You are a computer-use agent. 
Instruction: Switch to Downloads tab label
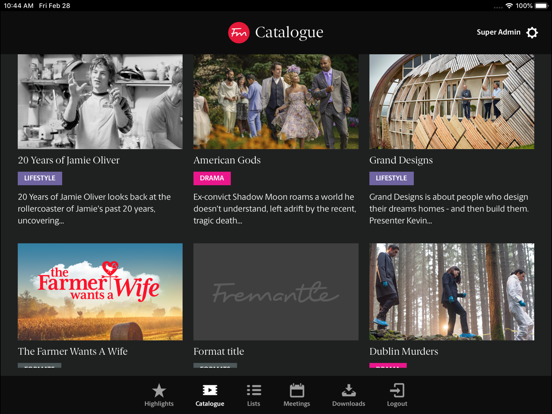349,404
